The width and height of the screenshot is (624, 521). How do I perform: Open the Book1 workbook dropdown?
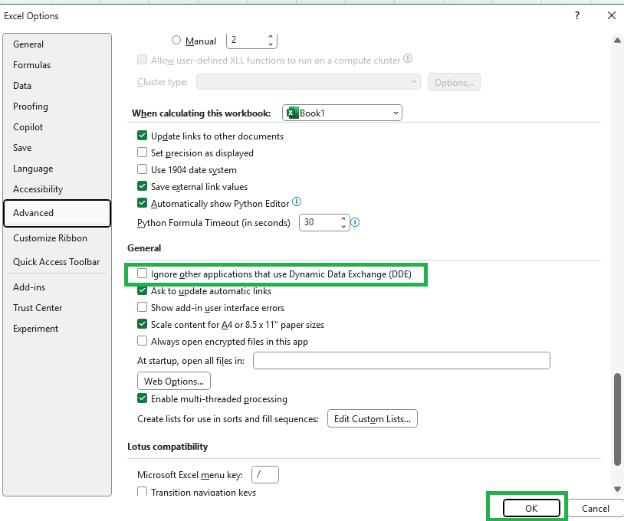342,113
